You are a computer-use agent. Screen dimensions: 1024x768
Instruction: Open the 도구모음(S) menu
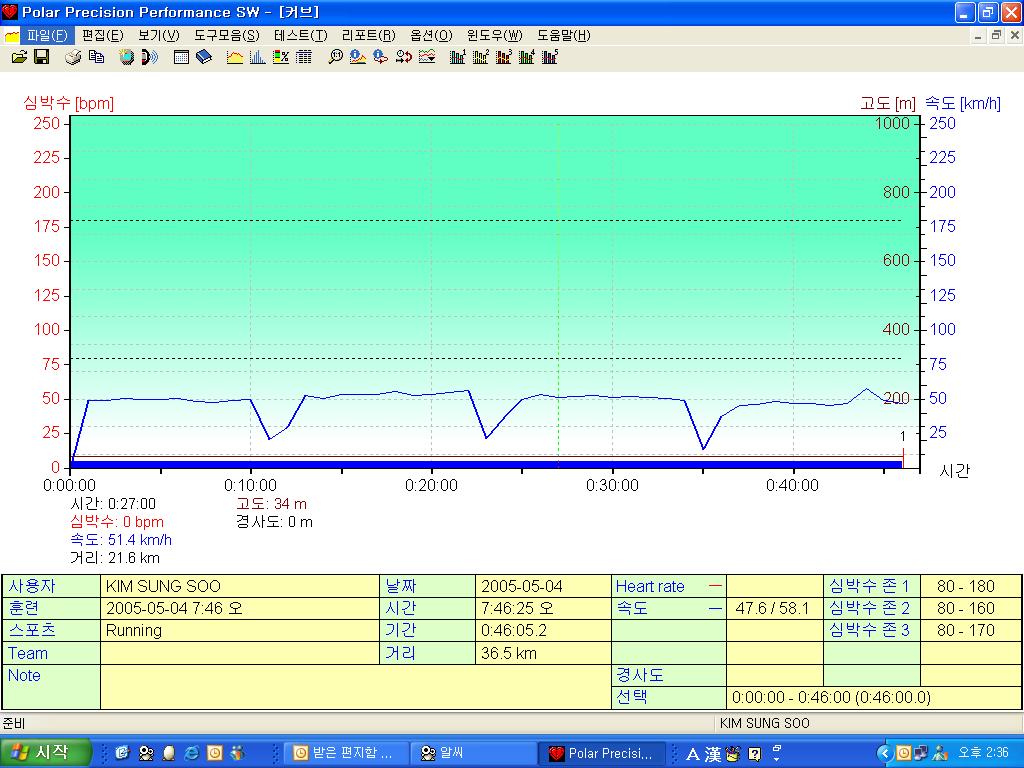(227, 35)
